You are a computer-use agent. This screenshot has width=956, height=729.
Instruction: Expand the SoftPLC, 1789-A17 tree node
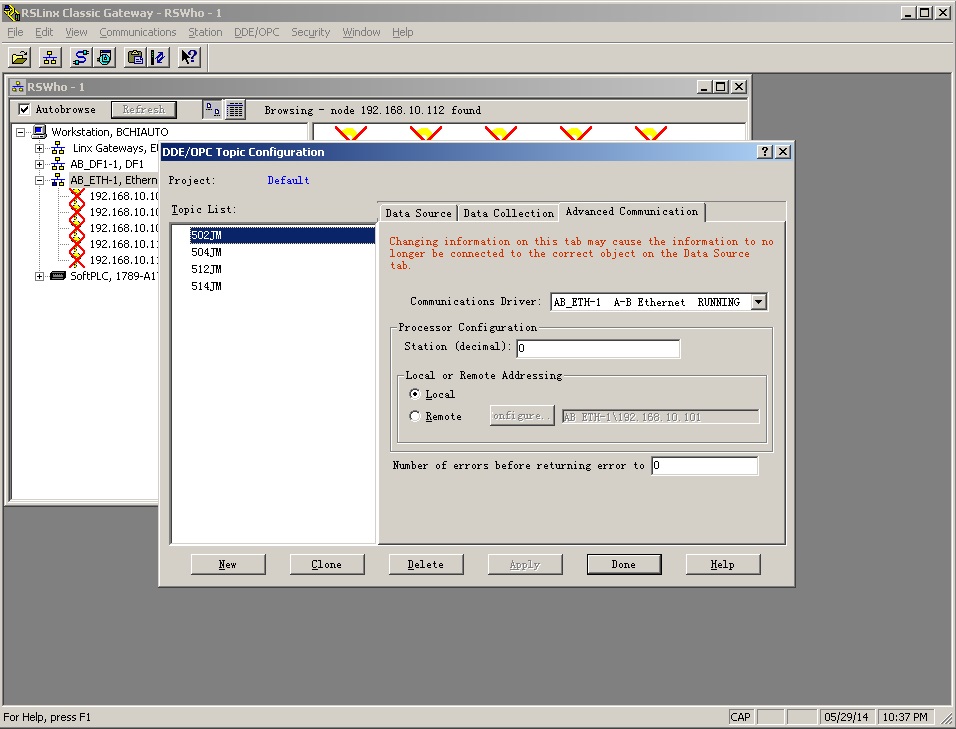40,276
